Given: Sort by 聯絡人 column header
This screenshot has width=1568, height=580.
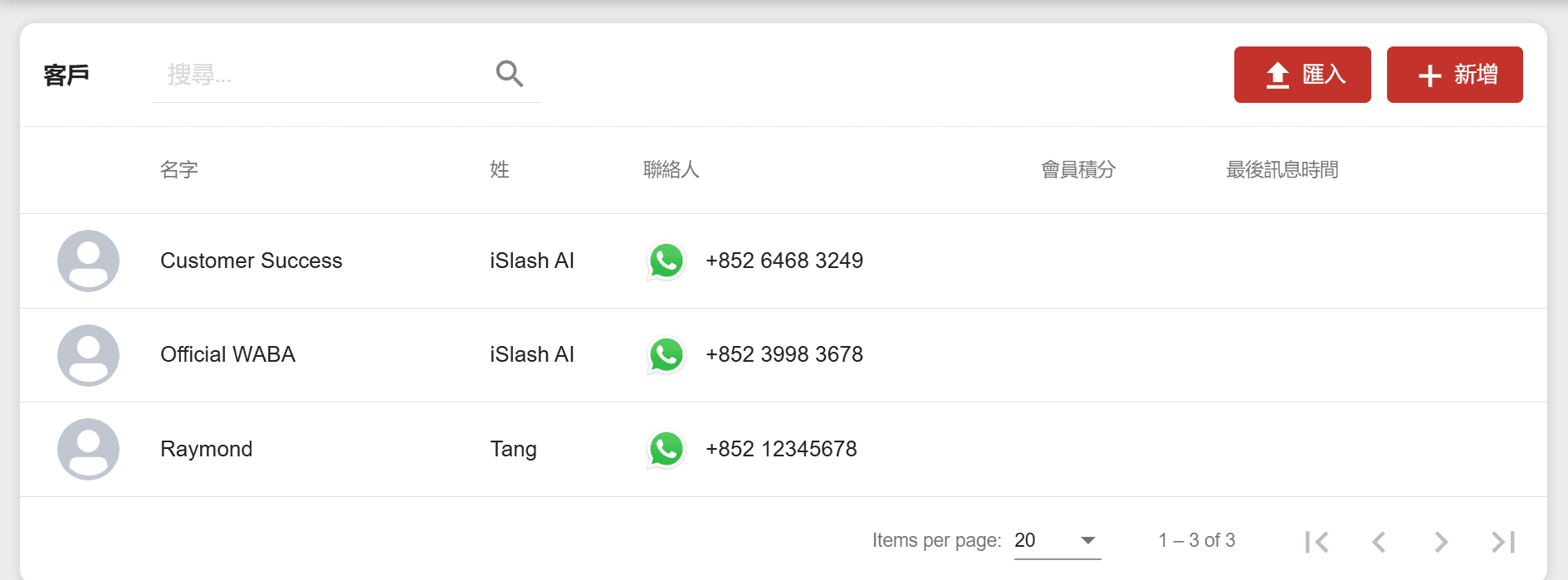Looking at the screenshot, I should click(672, 170).
